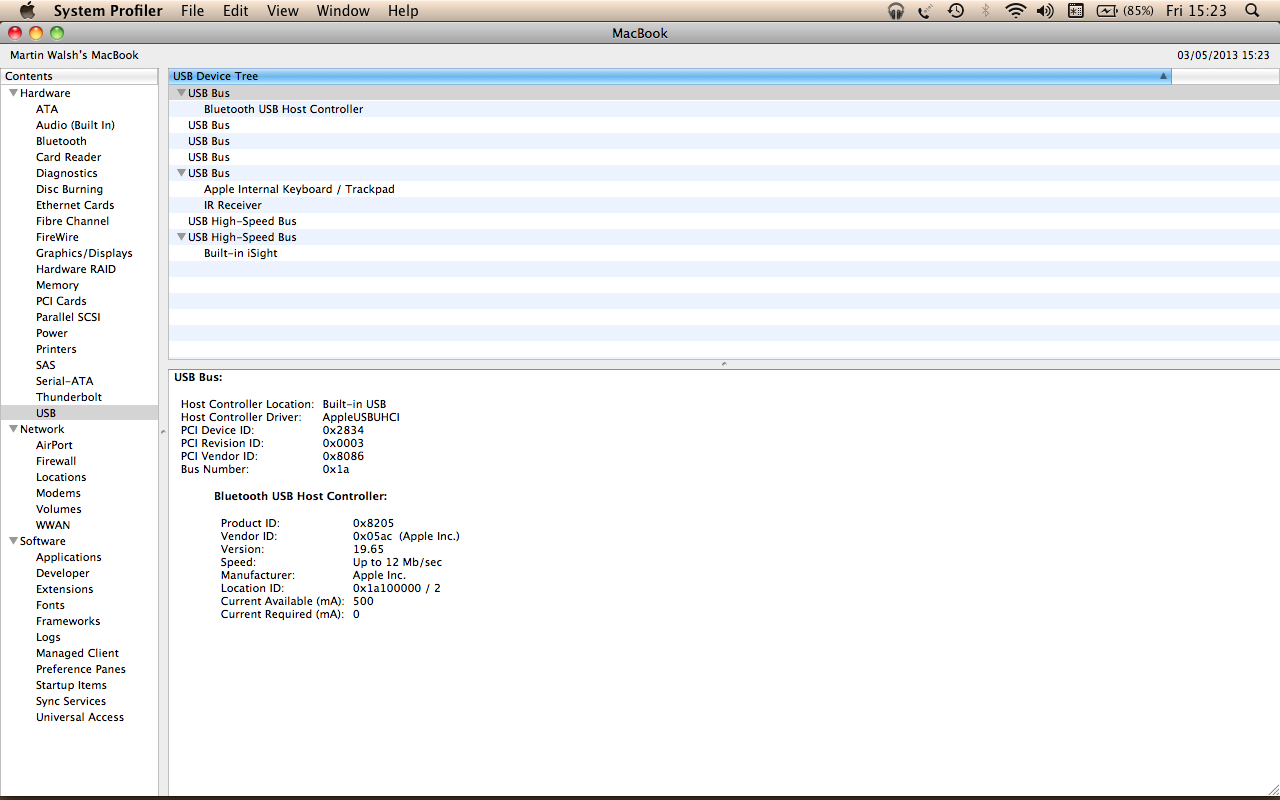This screenshot has height=800, width=1280.
Task: Select Locations under Network
Action: pyautogui.click(x=61, y=477)
